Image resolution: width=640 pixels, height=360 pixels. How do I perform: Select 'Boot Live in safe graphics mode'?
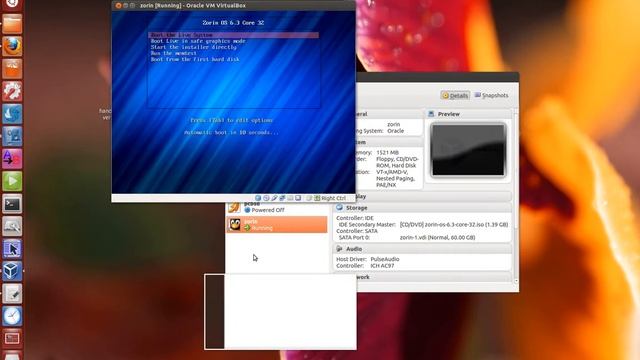(198, 41)
